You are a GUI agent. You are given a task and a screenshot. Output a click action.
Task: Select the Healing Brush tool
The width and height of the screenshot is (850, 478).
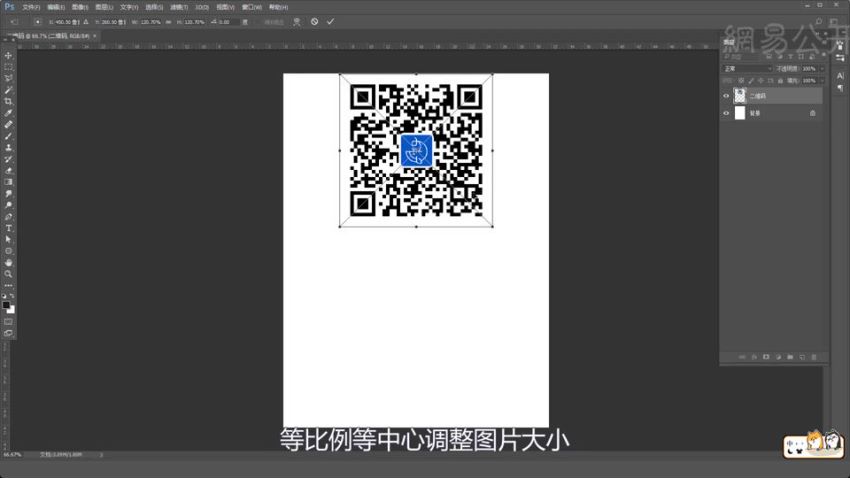click(8, 125)
